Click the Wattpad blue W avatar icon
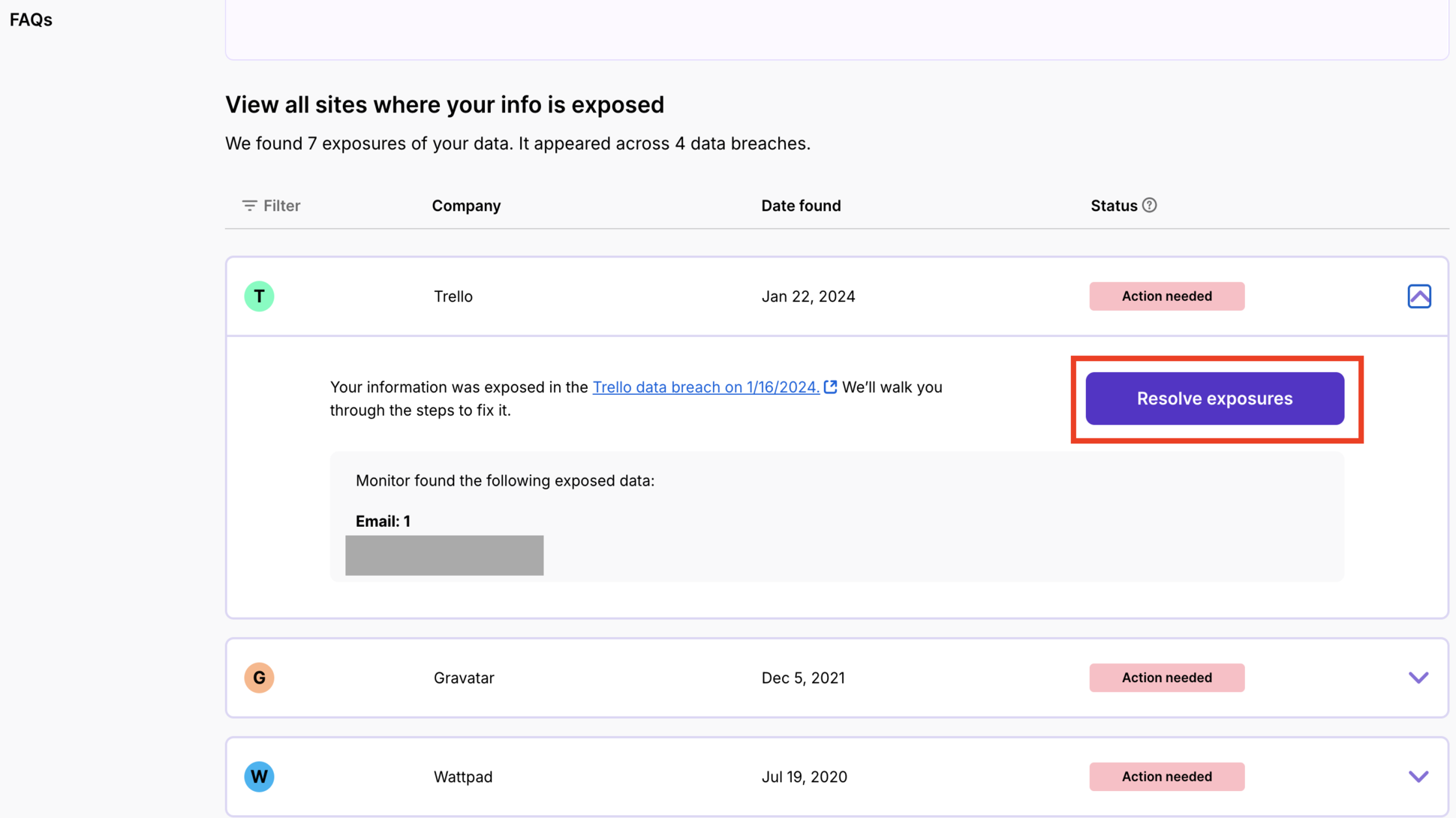The image size is (1456, 818). [x=259, y=777]
